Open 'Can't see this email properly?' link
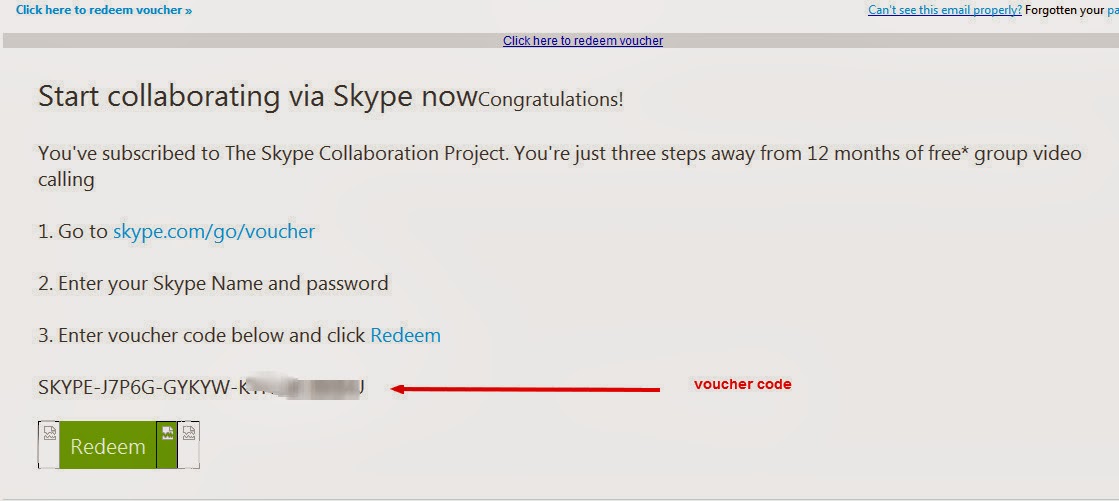The image size is (1119, 501). 945,10
